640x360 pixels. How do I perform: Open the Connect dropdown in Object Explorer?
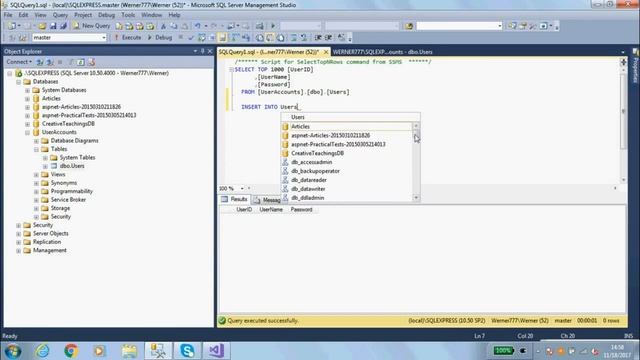click(19, 62)
